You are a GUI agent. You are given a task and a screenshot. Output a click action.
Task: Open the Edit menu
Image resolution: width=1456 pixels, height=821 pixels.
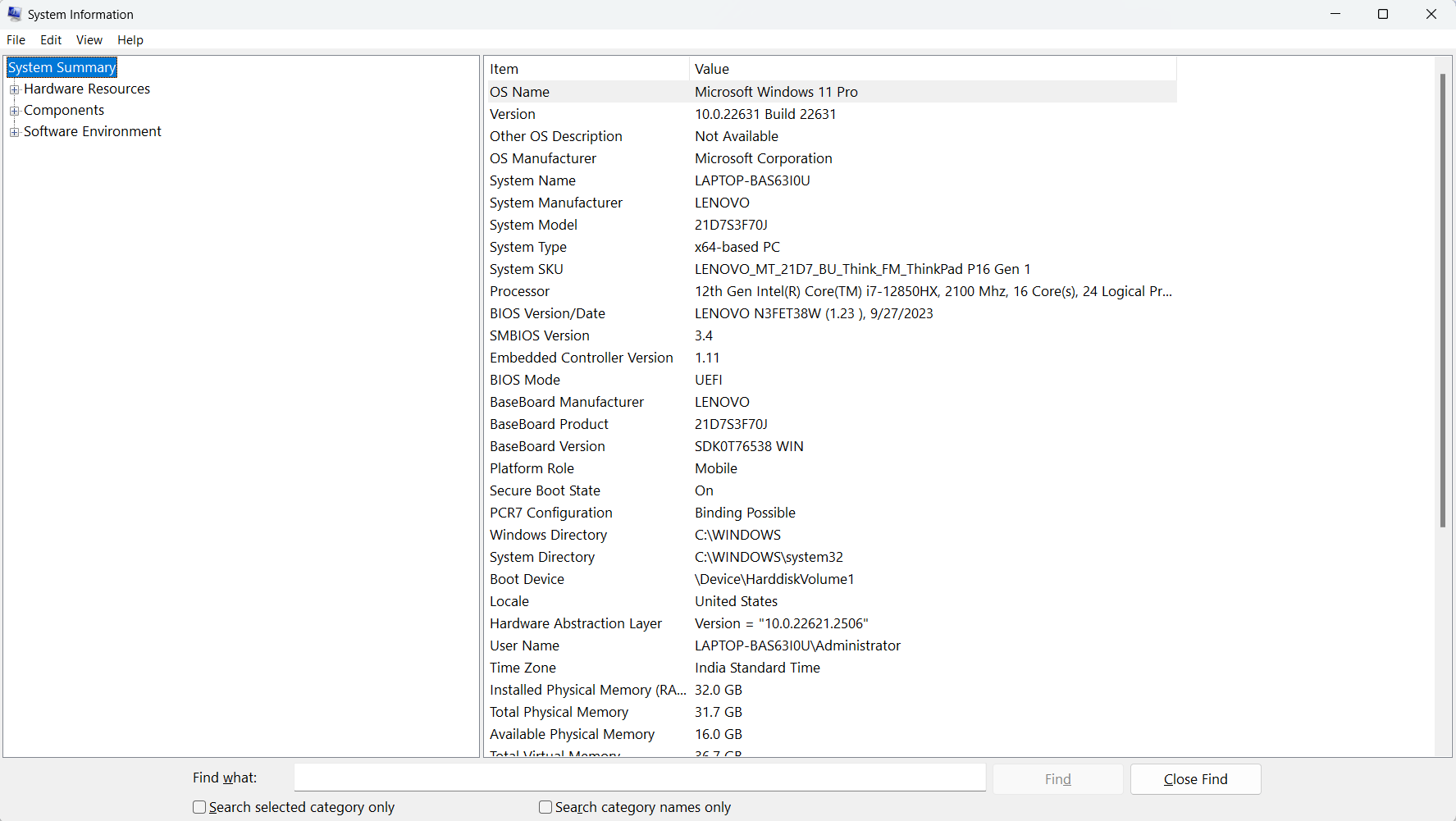[51, 39]
